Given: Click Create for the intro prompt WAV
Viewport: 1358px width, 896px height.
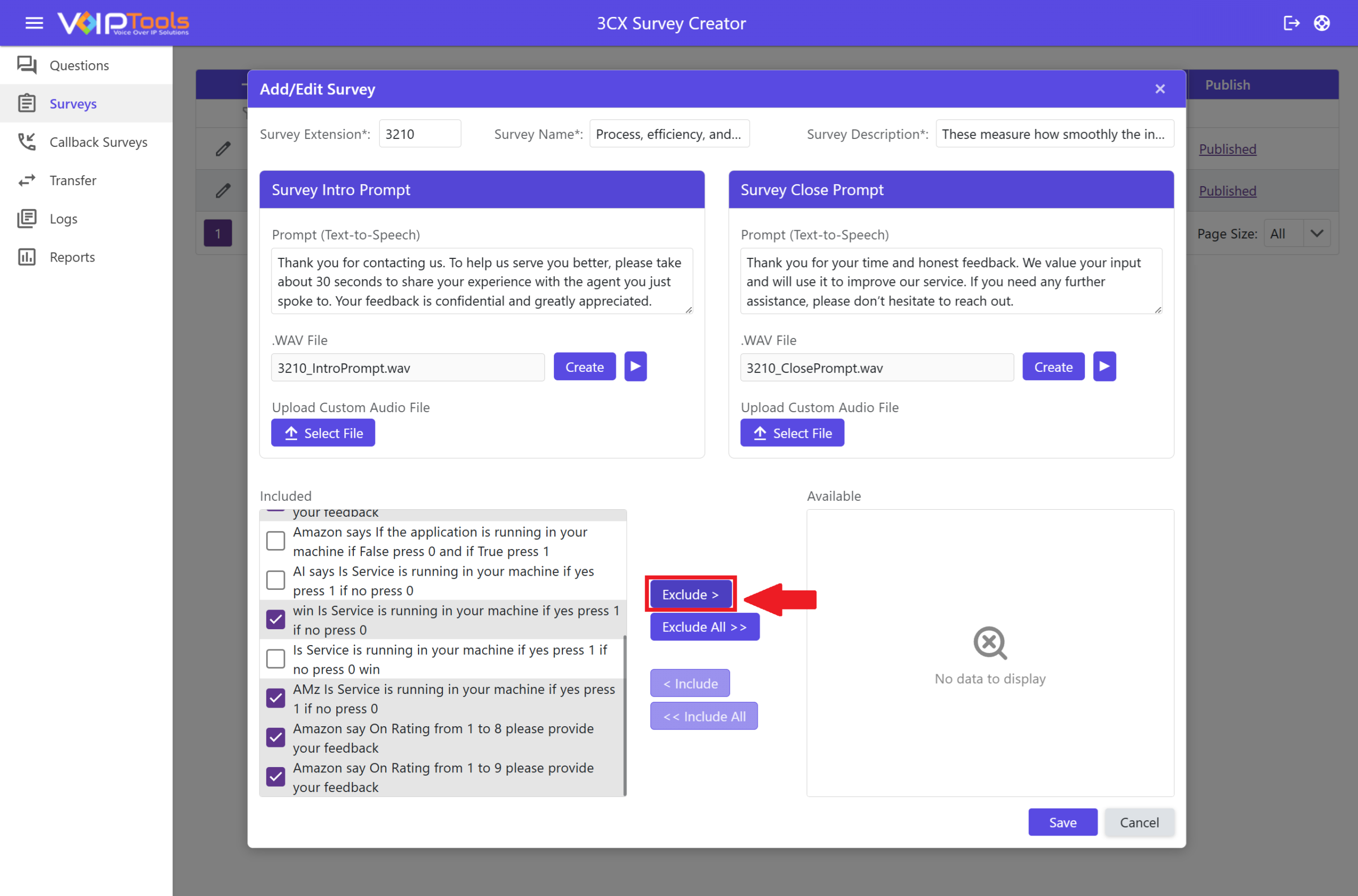Looking at the screenshot, I should click(585, 366).
